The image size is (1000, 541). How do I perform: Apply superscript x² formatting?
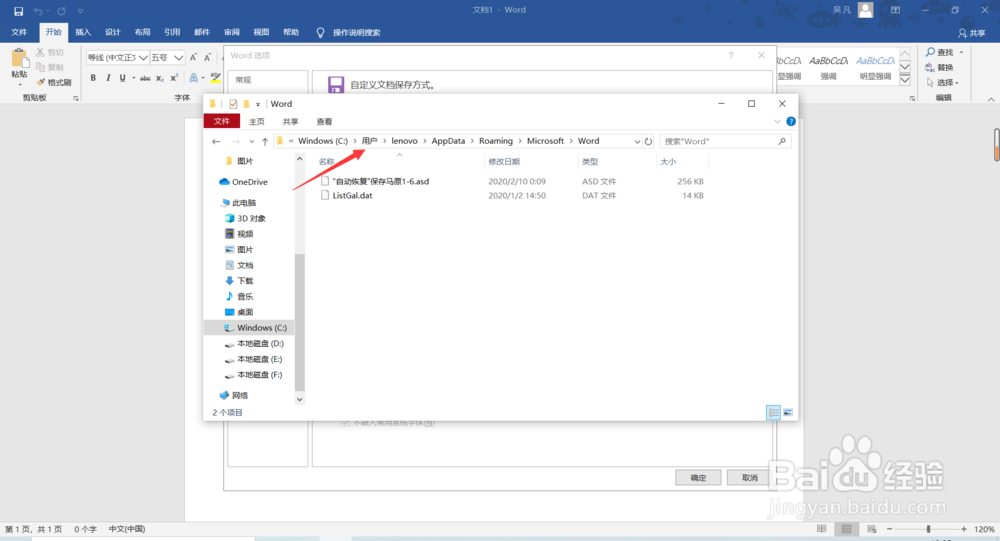coord(174,78)
